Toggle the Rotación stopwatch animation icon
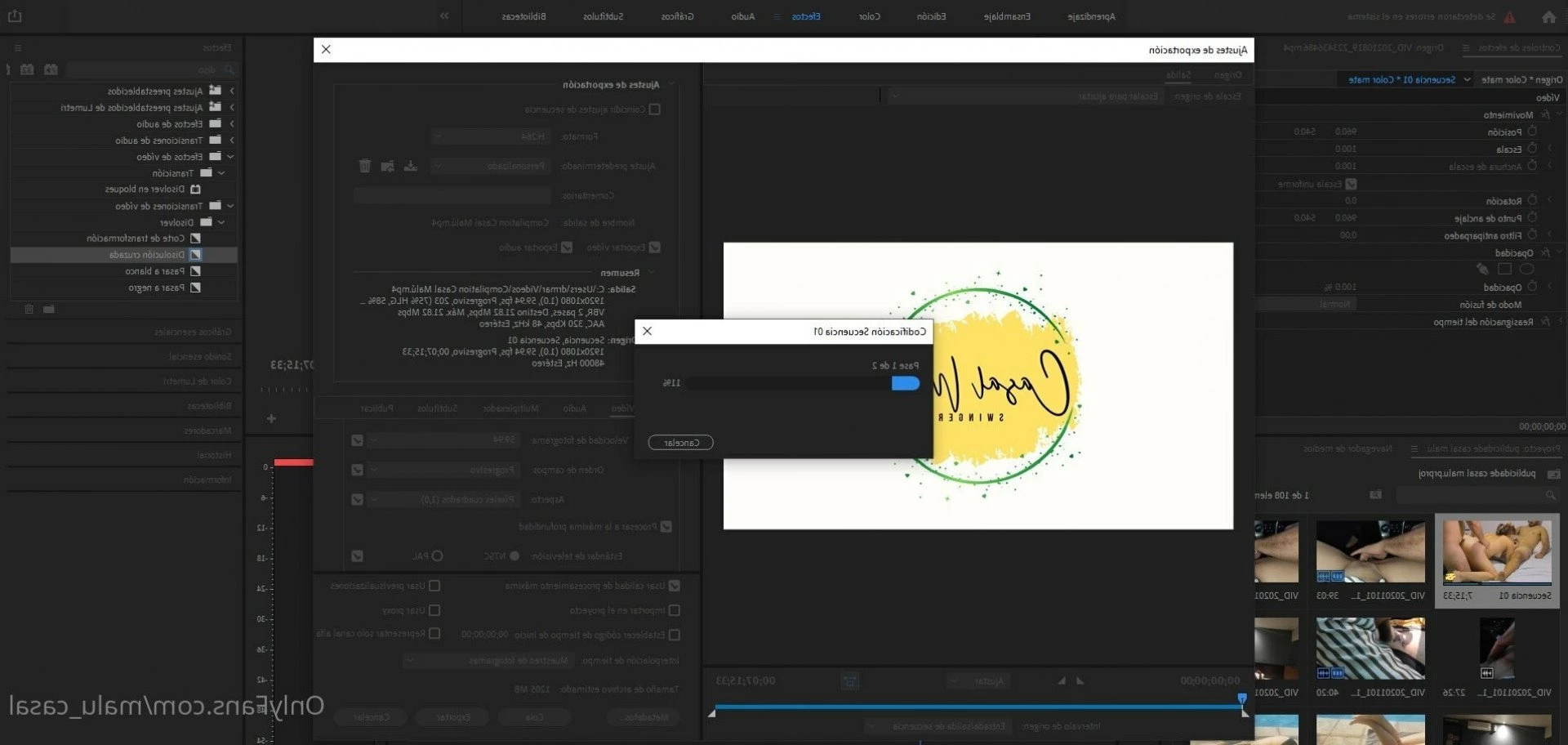The width and height of the screenshot is (1568, 745). 1532,200
